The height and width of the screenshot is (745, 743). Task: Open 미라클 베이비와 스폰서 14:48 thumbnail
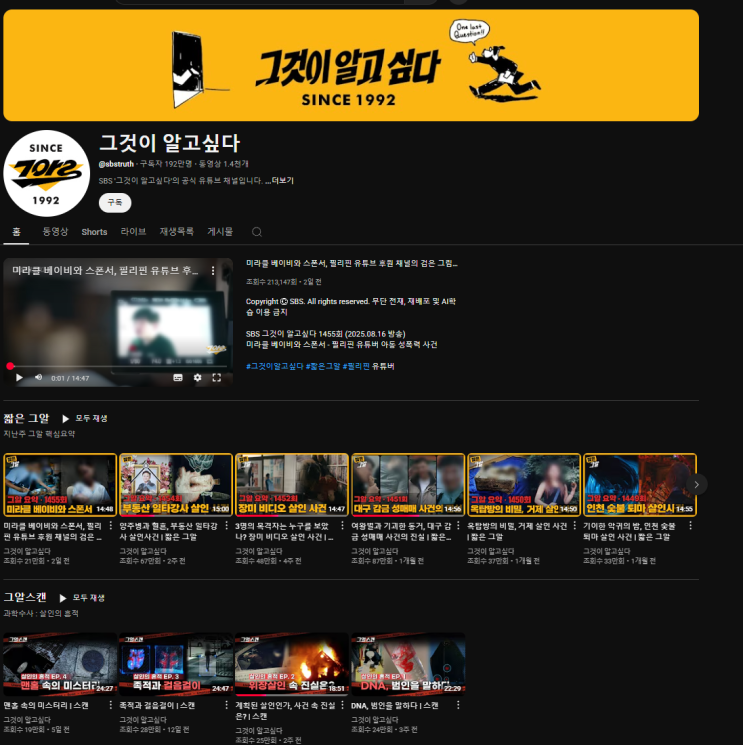pos(60,485)
